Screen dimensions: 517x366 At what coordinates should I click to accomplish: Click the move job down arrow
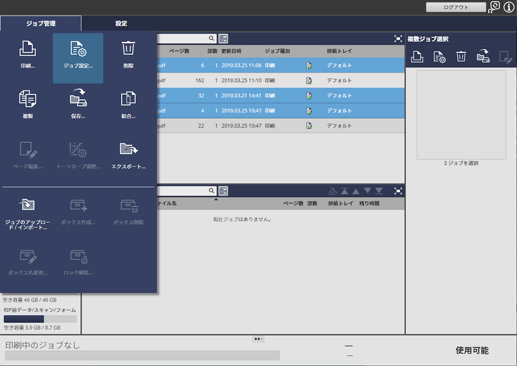coord(367,191)
